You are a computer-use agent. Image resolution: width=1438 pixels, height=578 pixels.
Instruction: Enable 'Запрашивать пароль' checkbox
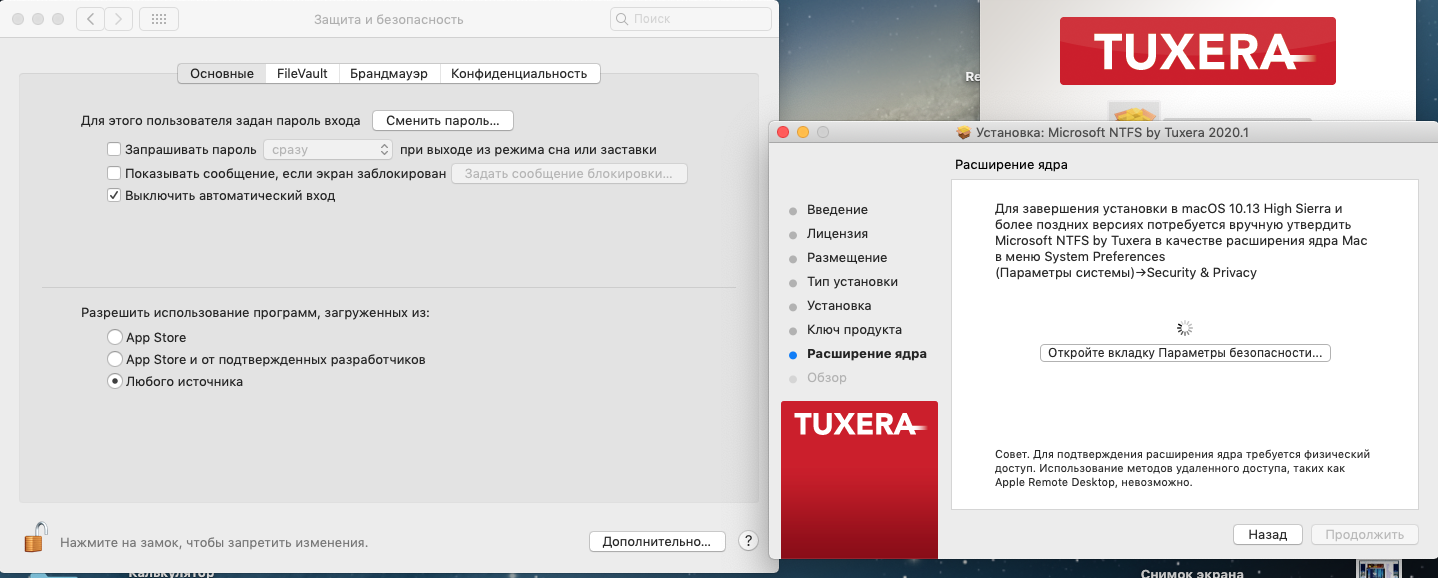coord(114,150)
